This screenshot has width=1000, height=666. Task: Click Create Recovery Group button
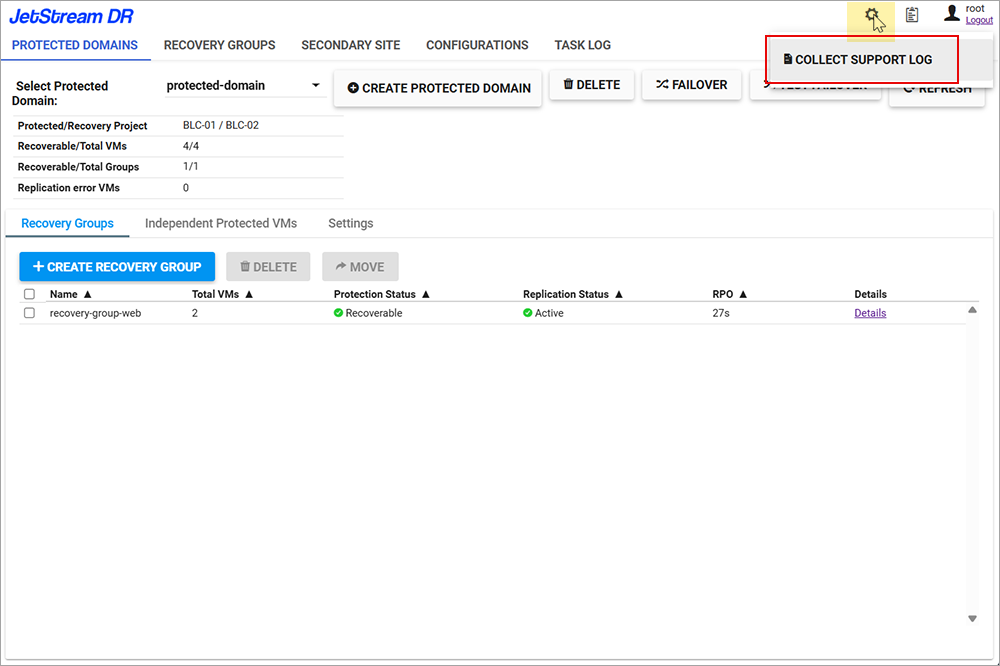[117, 267]
